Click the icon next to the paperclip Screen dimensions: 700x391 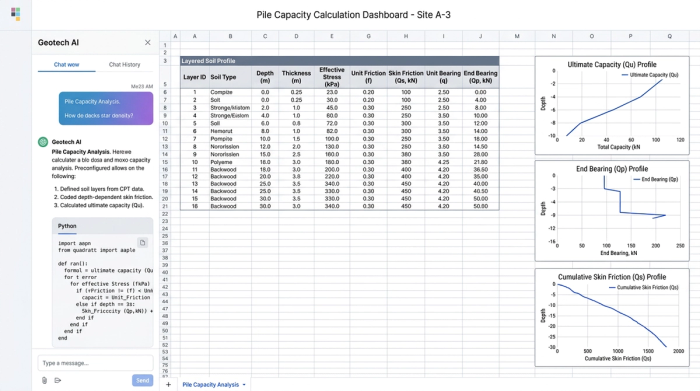58,380
